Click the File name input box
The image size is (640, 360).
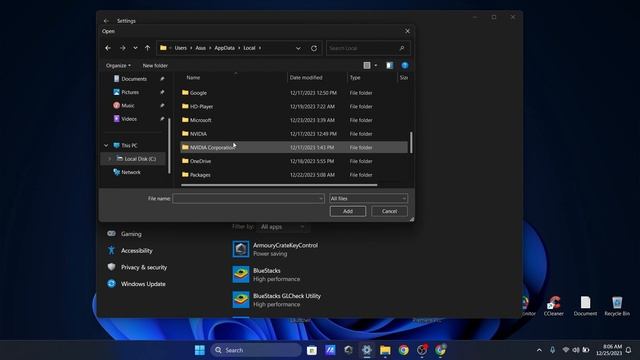point(248,198)
